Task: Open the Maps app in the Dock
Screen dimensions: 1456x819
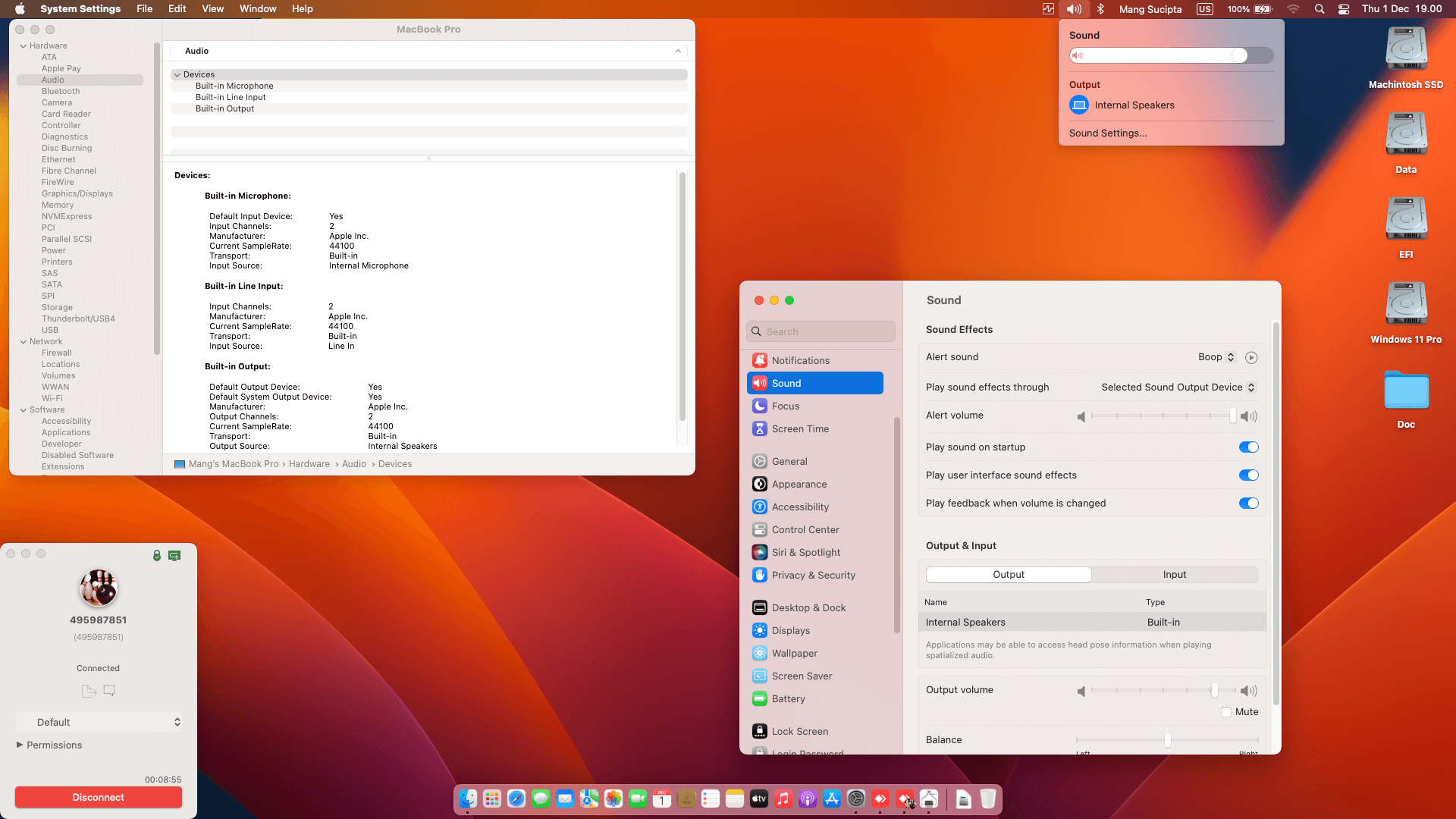Action: click(589, 799)
